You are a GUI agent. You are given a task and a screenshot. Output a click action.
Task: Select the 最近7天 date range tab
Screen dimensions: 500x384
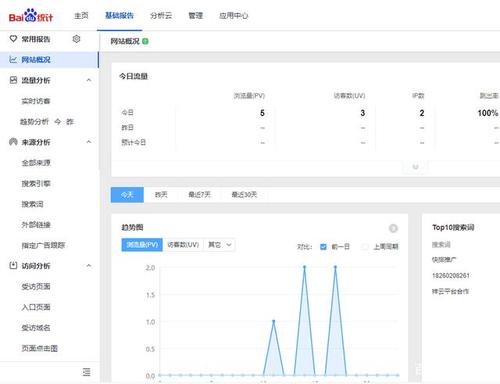pyautogui.click(x=200, y=195)
